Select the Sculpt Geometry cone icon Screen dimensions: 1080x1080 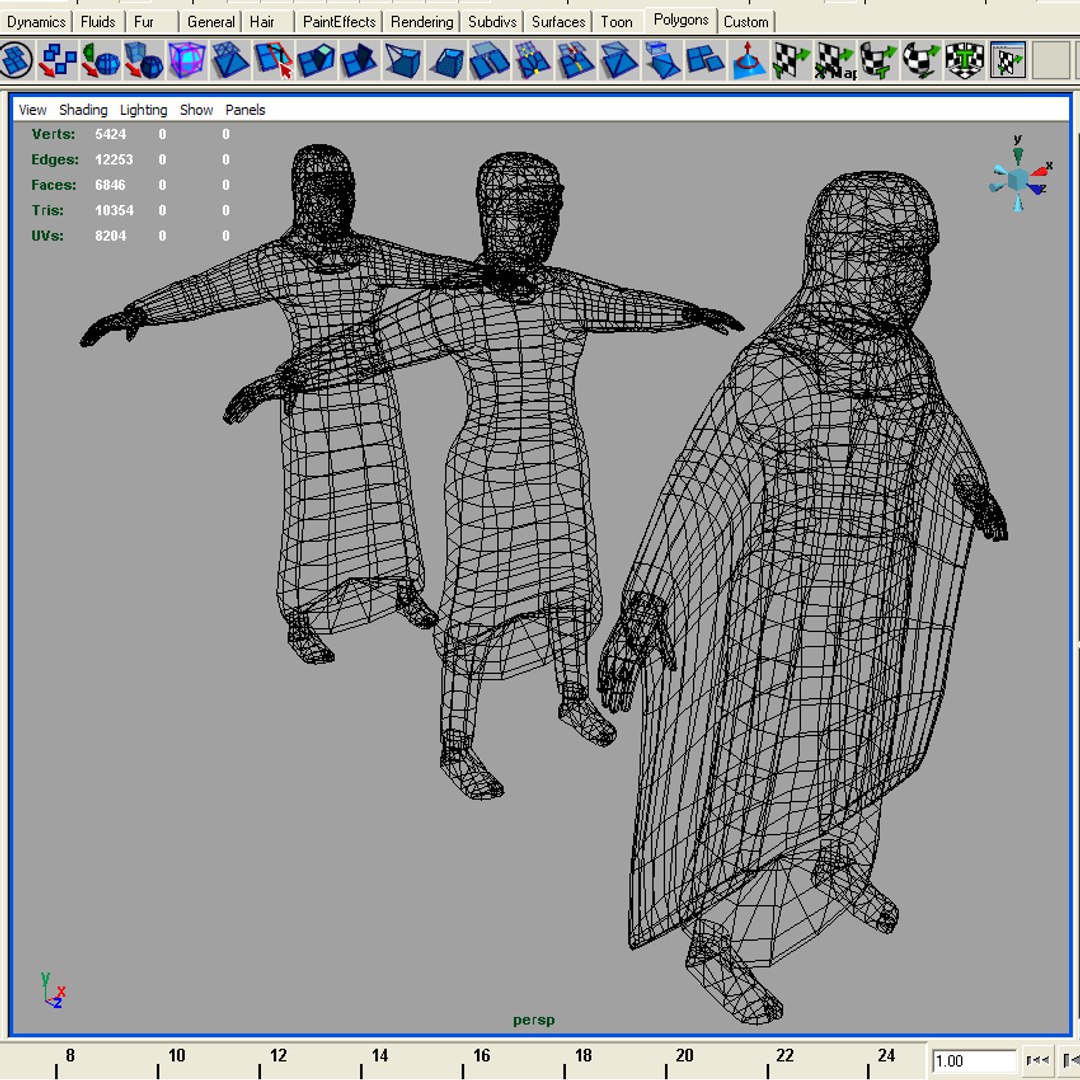(748, 60)
